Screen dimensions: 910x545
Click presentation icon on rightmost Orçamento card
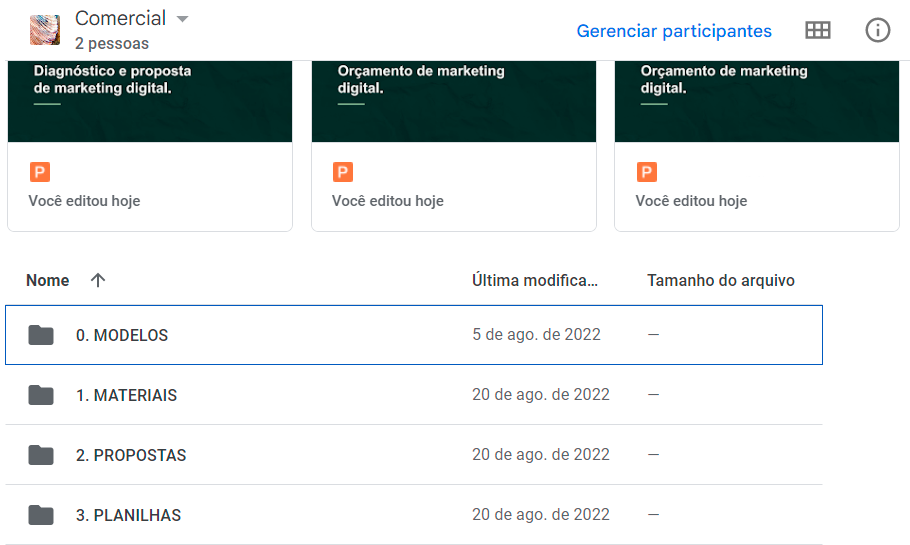pyautogui.click(x=647, y=172)
